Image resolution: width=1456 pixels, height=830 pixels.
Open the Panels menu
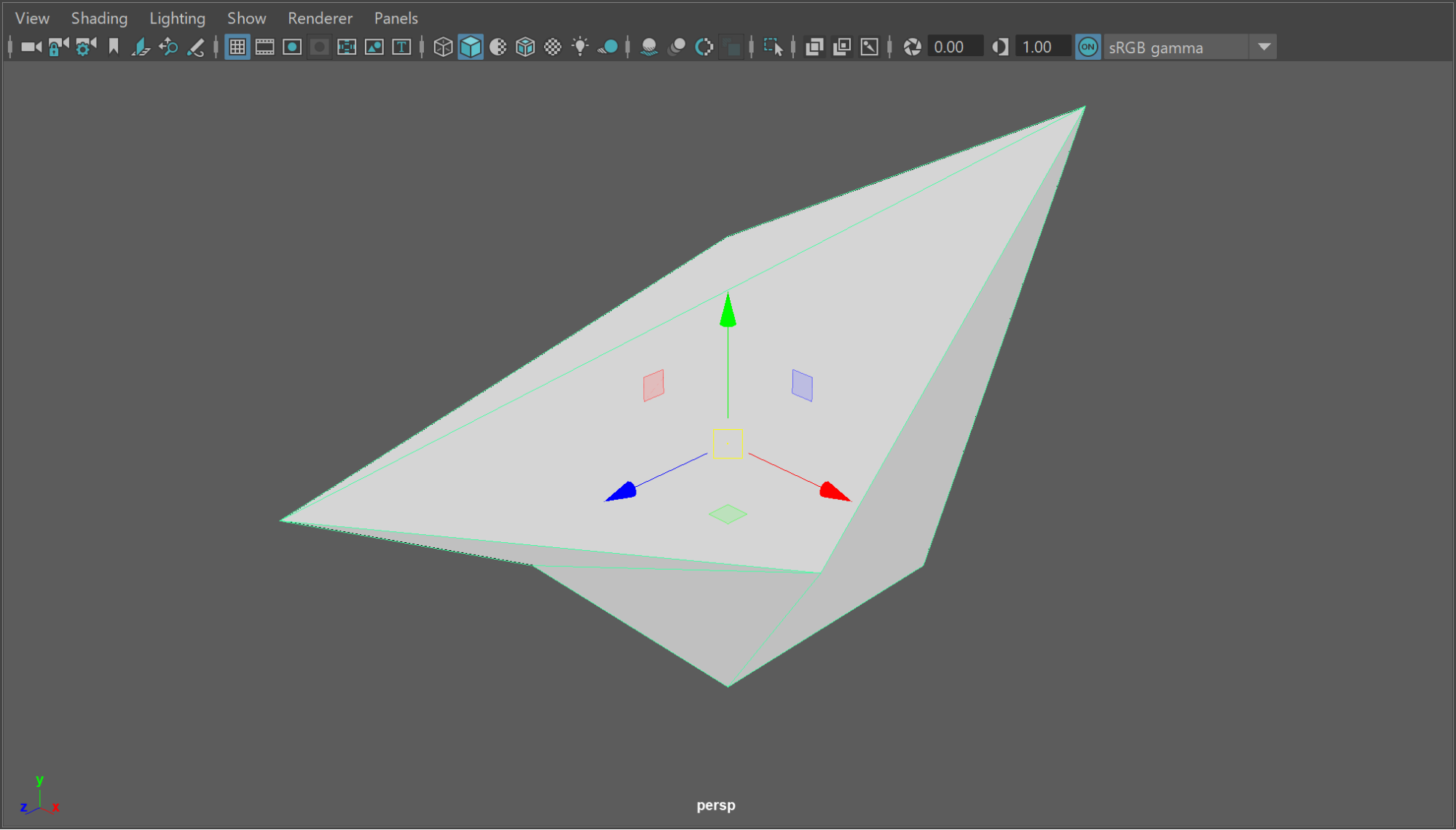tap(396, 18)
